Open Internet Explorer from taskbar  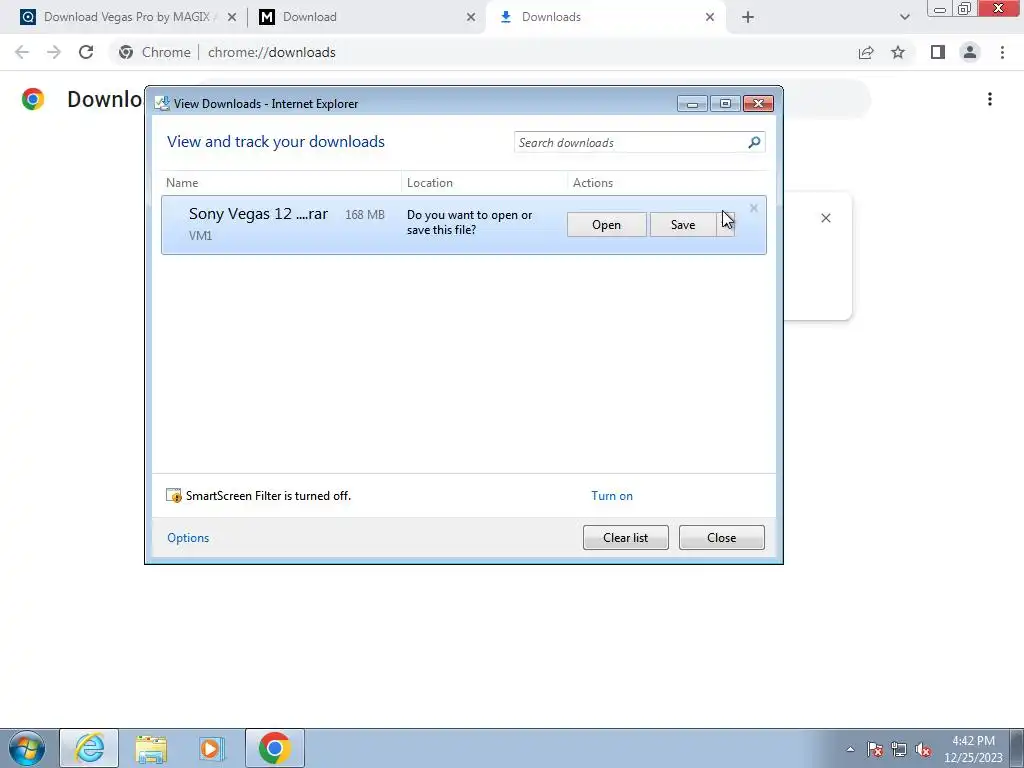(89, 748)
